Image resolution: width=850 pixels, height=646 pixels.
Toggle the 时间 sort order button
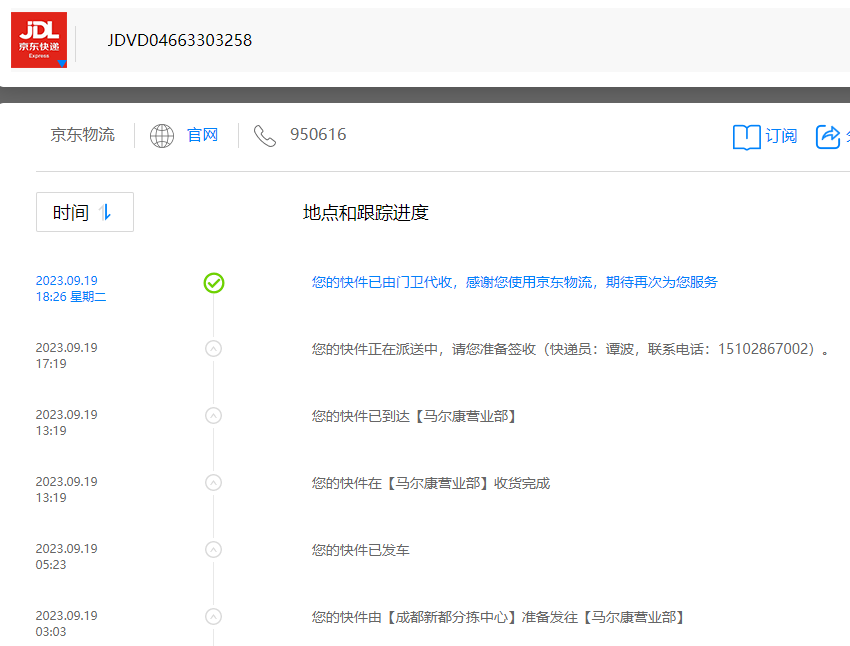(x=85, y=212)
